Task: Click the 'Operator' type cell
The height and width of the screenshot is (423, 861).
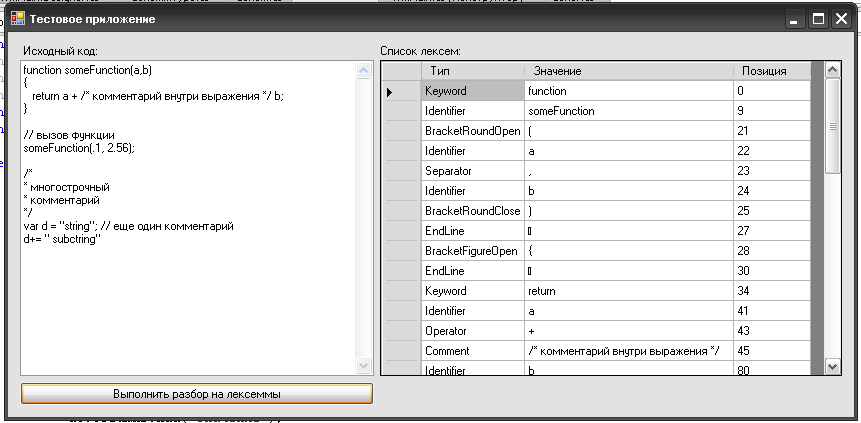Action: pos(472,331)
